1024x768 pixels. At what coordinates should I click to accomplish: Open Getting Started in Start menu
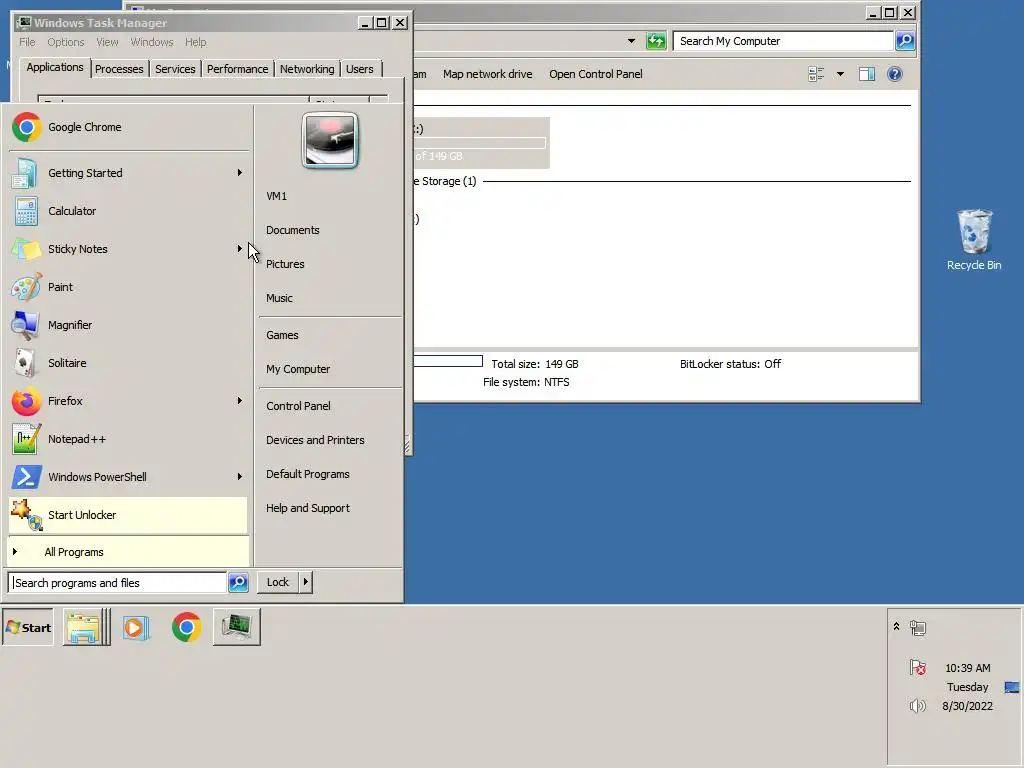tap(129, 173)
